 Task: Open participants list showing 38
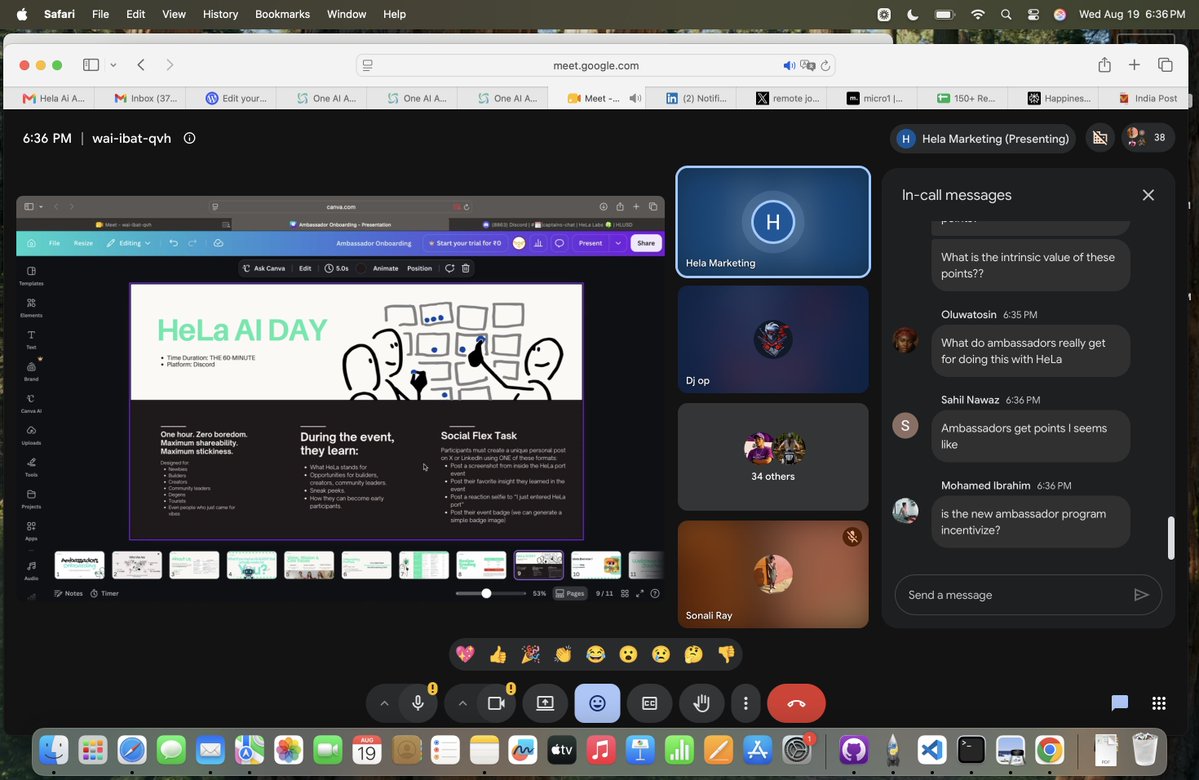pos(1148,138)
